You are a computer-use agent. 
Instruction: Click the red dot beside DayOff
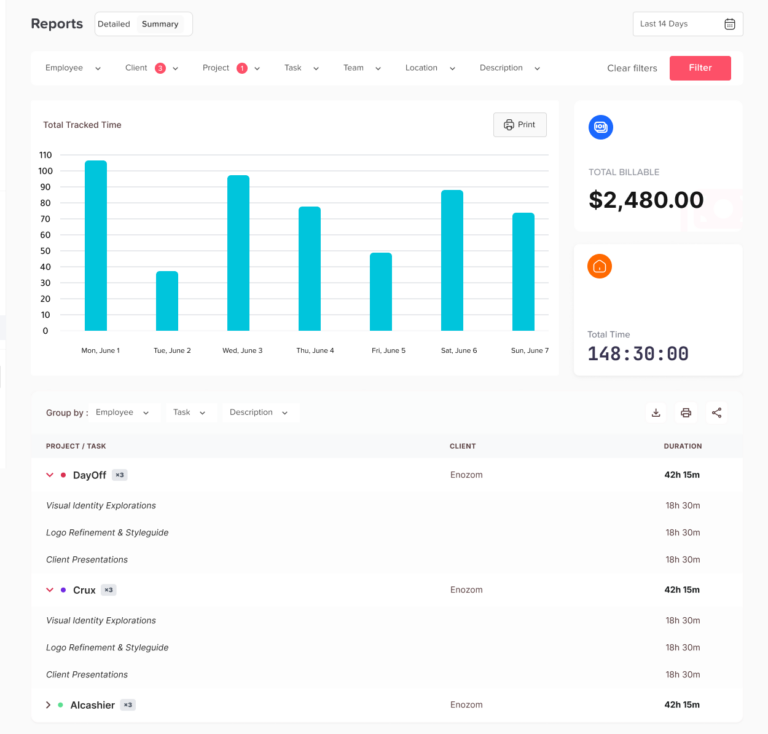(63, 475)
